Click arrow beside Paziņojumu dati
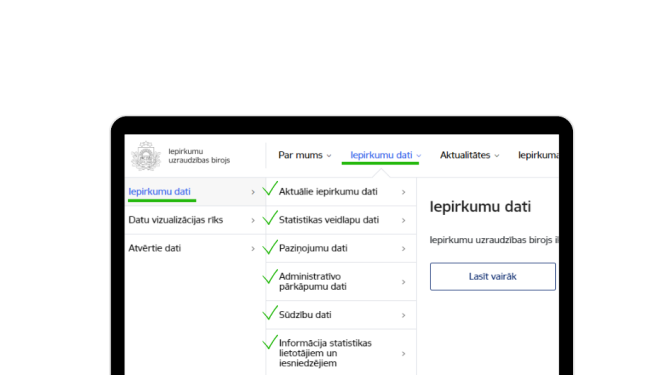 pos(403,249)
